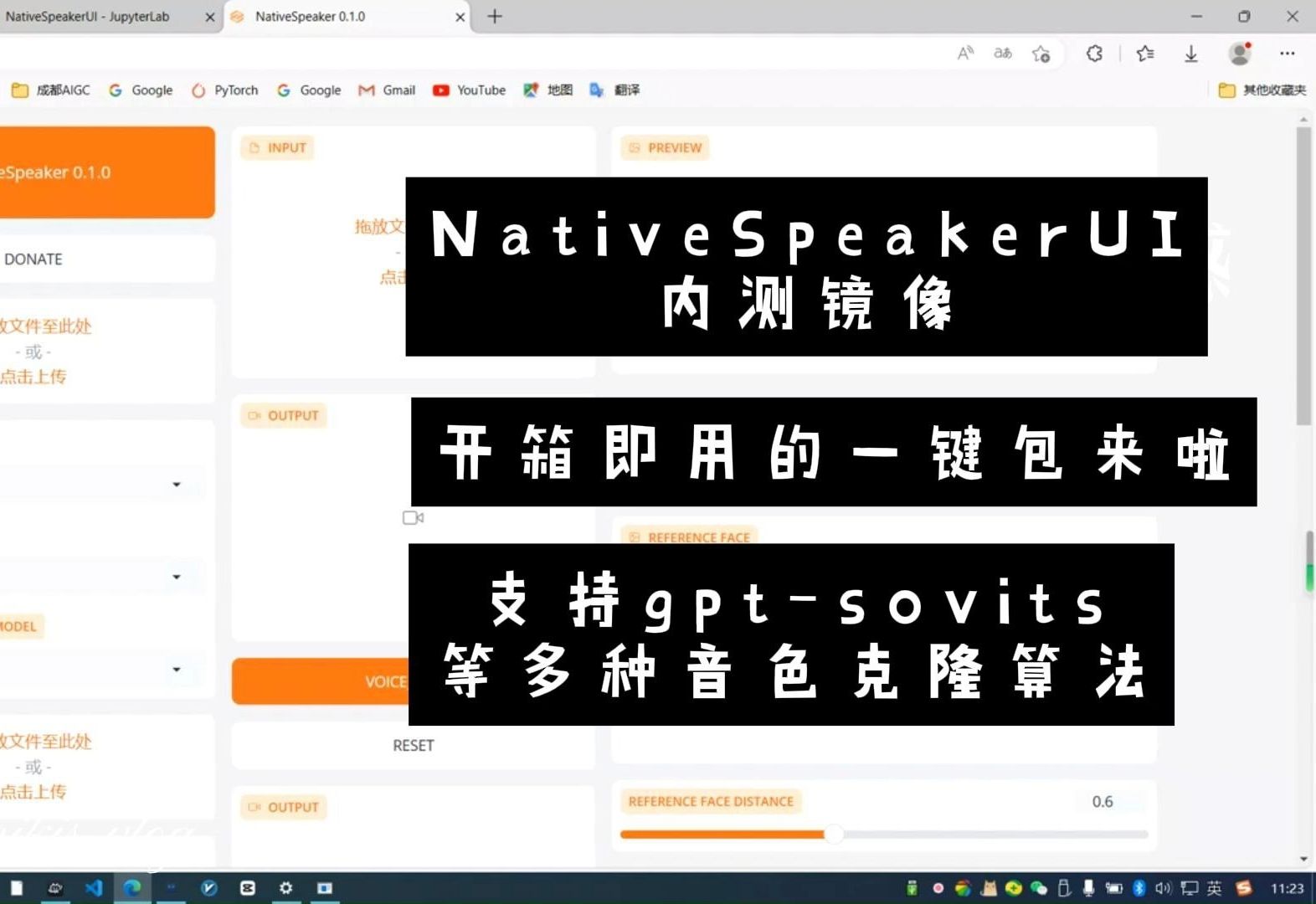Click the lower OUTPUT panel label
The width and height of the screenshot is (1316, 904).
pyautogui.click(x=284, y=807)
